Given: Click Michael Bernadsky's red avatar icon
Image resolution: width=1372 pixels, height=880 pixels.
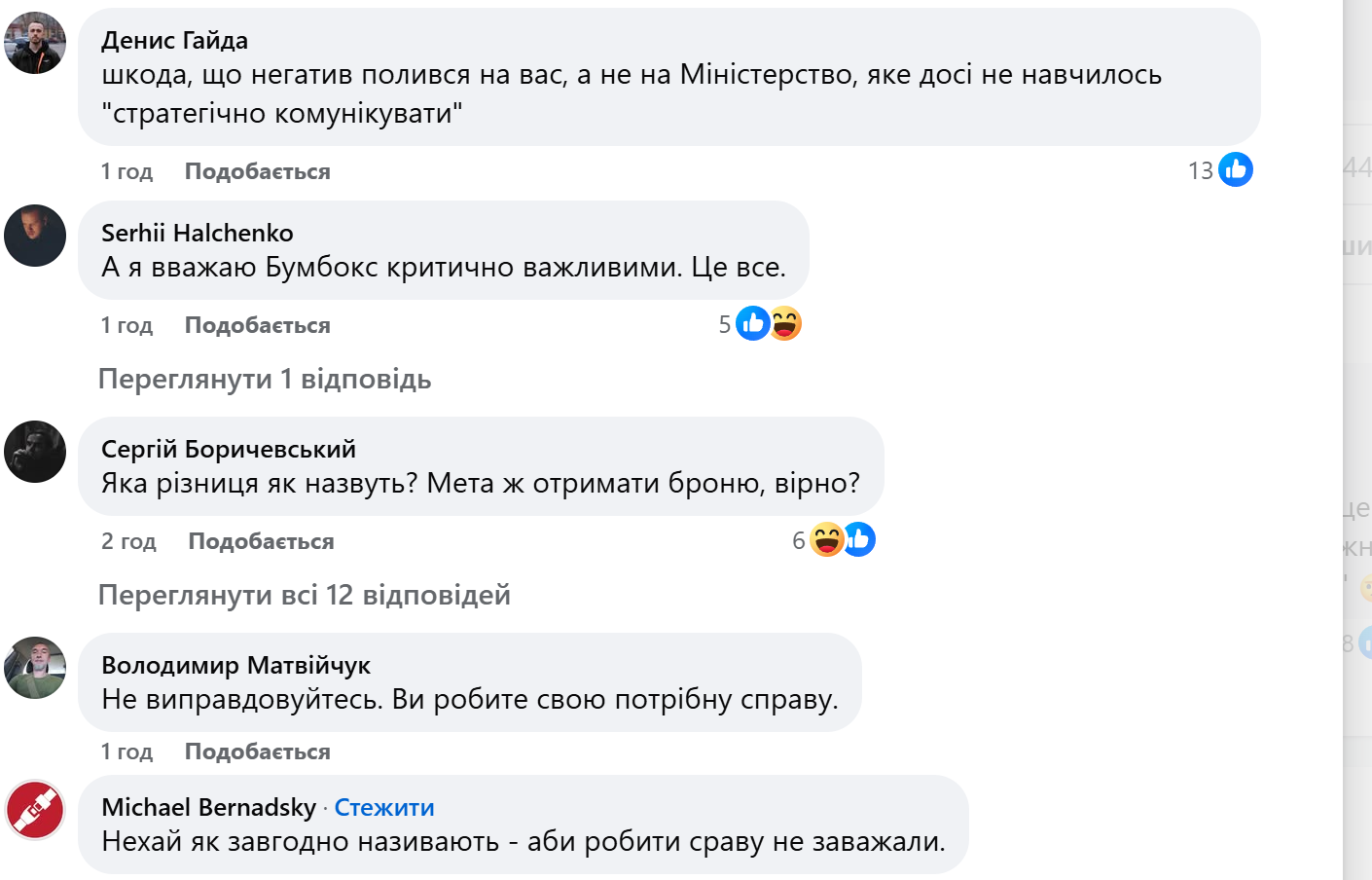Looking at the screenshot, I should (35, 810).
